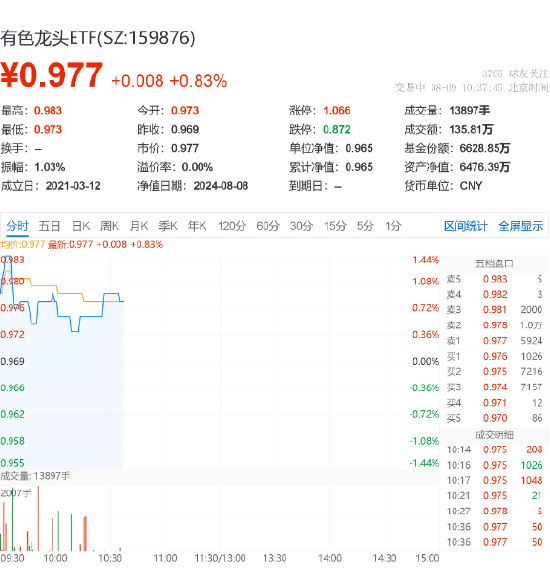Image resolution: width=550 pixels, height=585 pixels.
Task: Click the 货币单位 value CNY
Action: [471, 186]
